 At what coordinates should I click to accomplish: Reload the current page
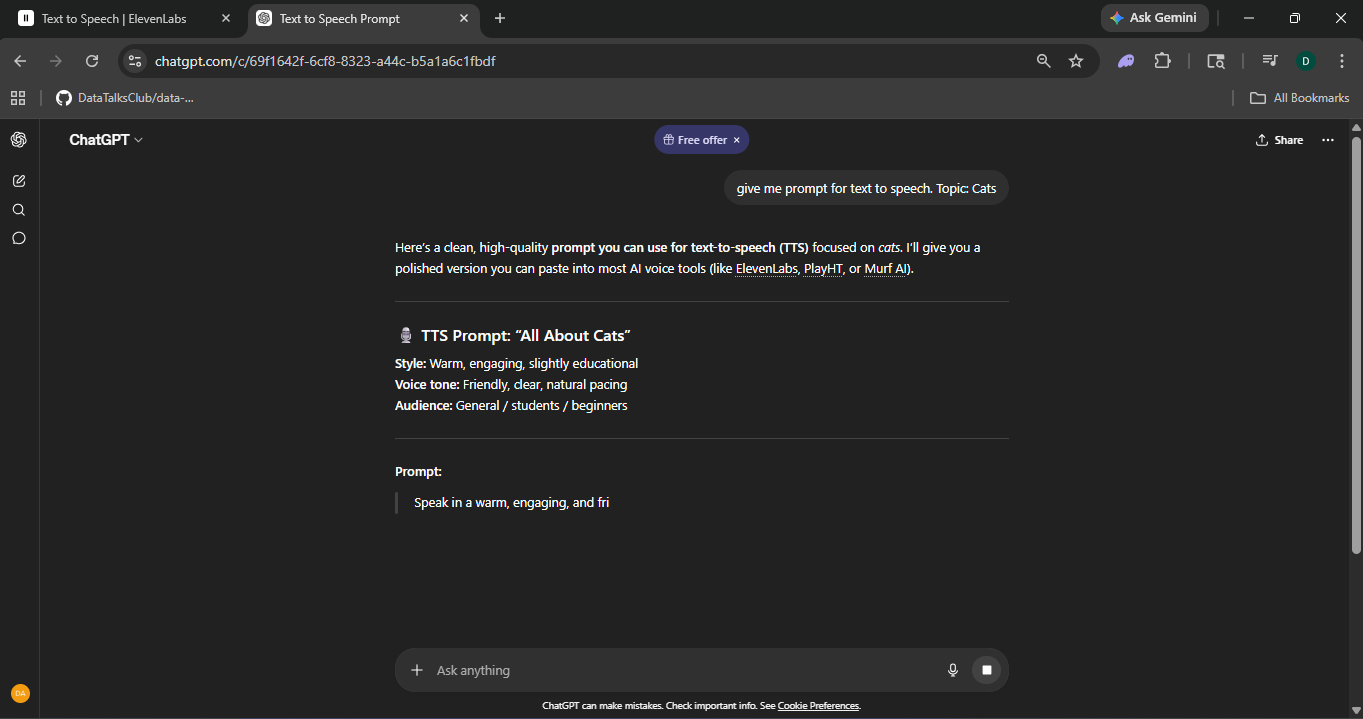click(x=92, y=61)
